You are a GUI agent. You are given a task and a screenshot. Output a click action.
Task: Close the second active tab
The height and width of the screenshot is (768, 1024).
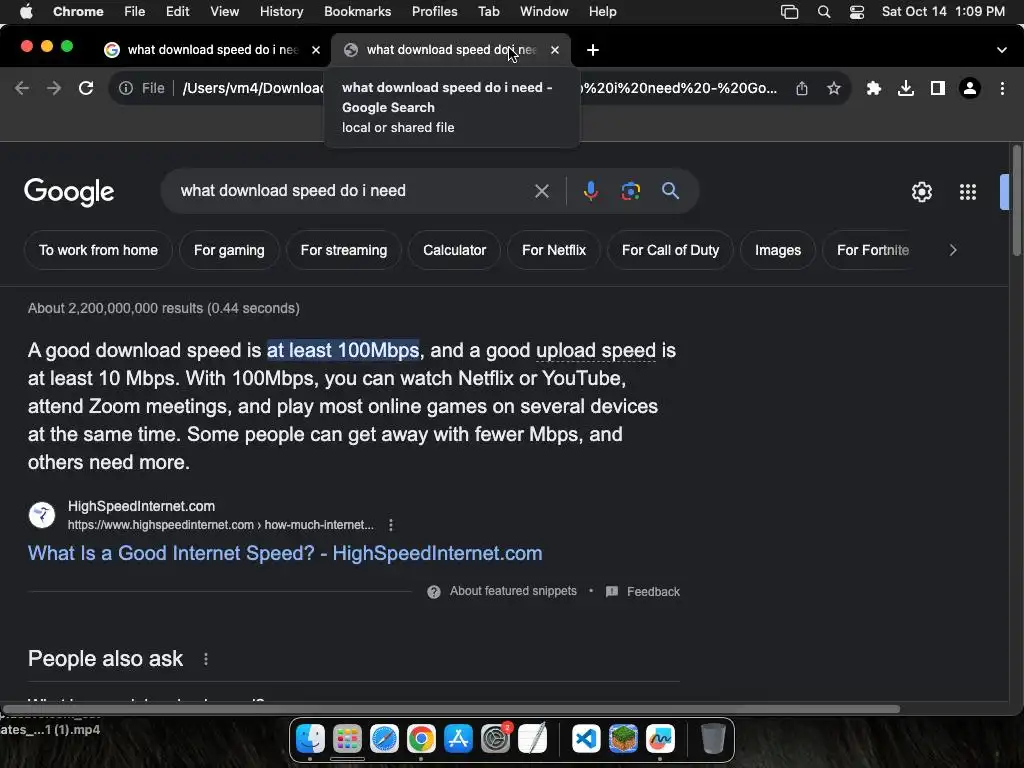point(555,50)
